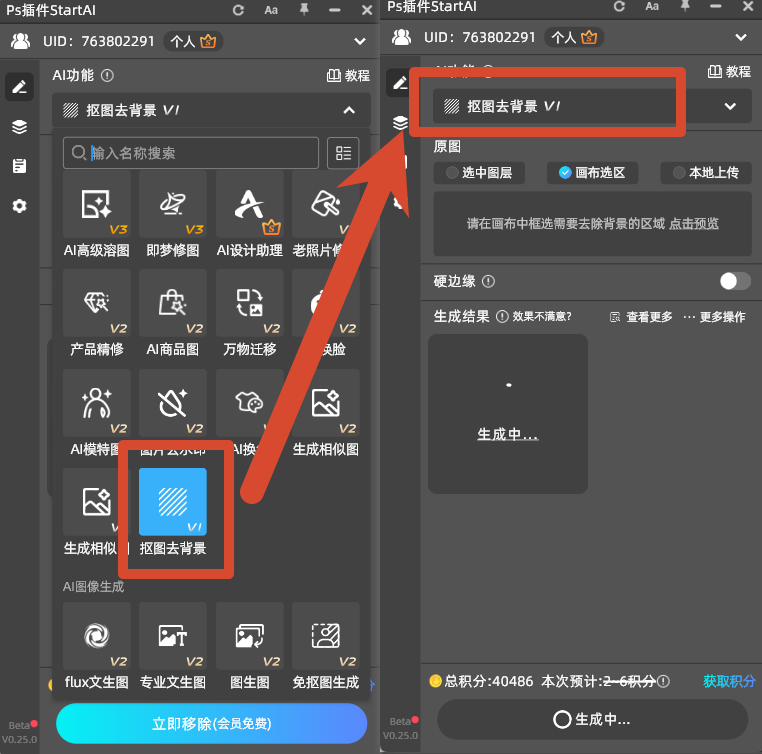Select 本地上传 radio option
762x754 pixels.
coord(706,173)
